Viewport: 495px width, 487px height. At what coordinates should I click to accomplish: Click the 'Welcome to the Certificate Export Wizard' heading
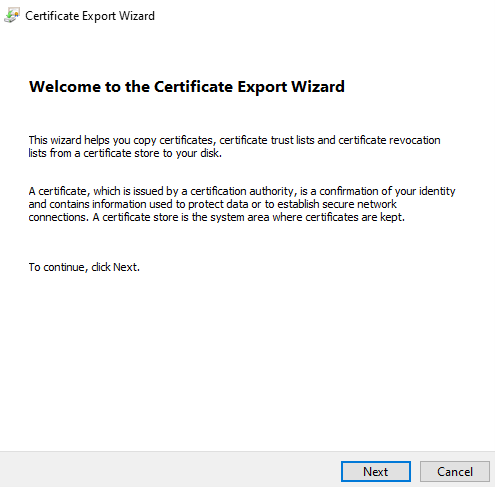(187, 87)
